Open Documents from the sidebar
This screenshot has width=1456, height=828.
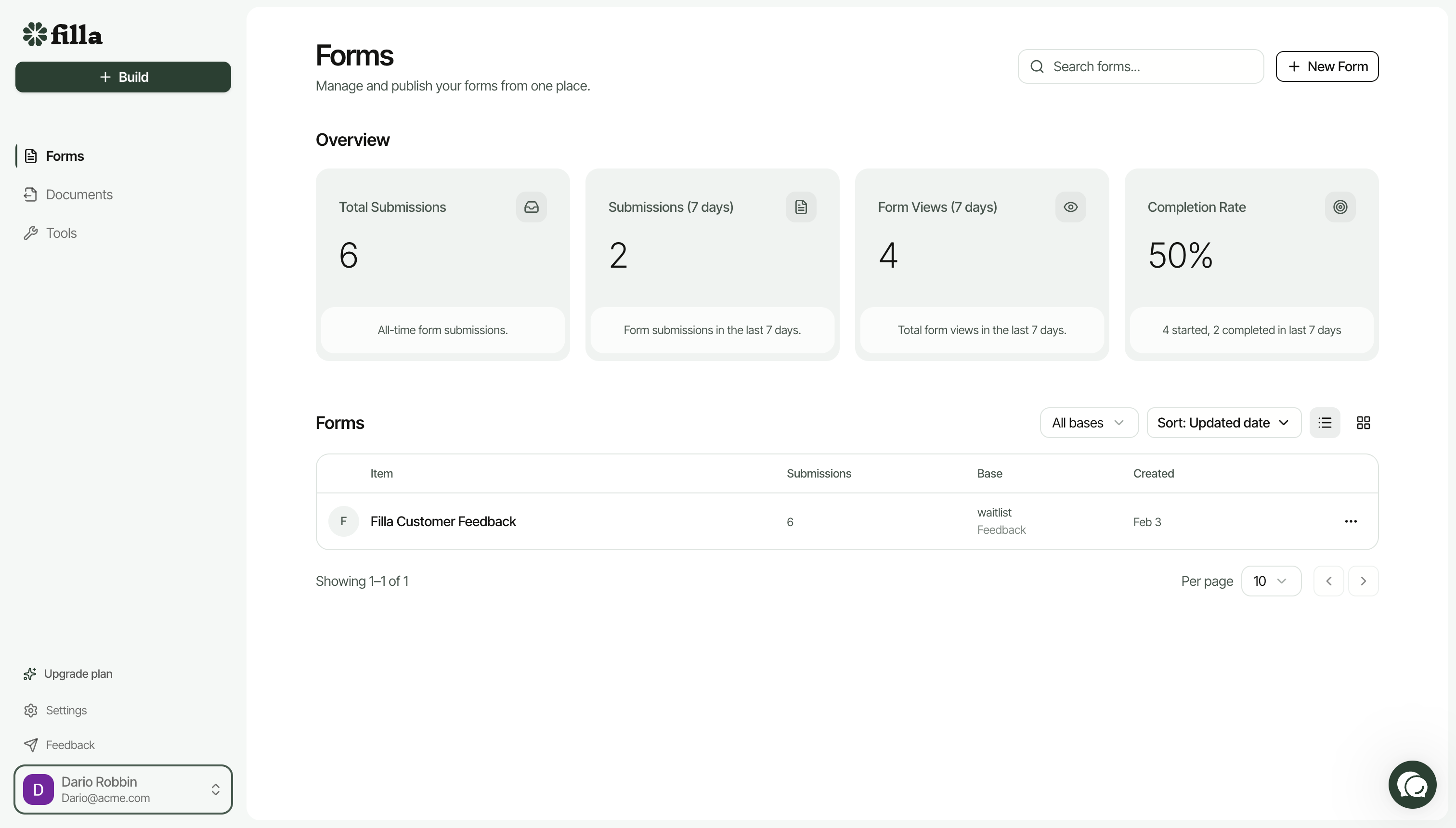[x=79, y=194]
